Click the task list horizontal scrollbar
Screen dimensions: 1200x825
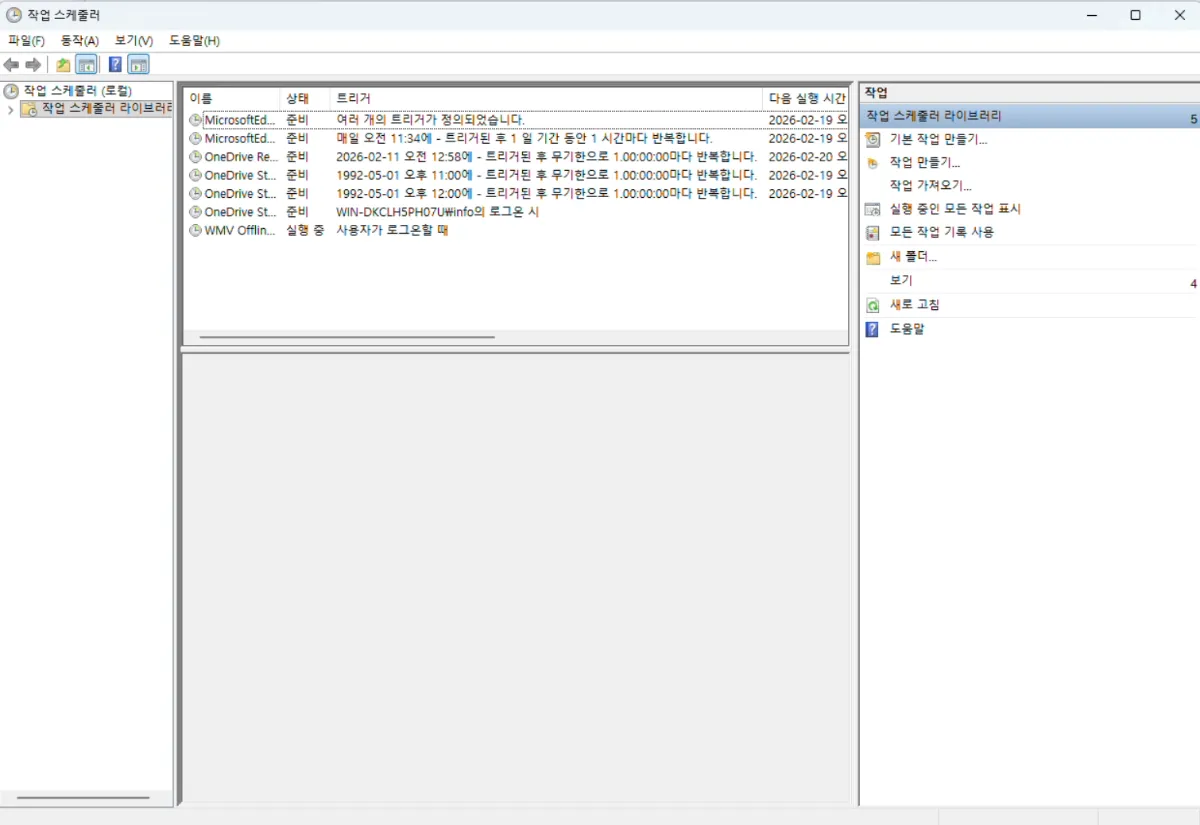(x=347, y=337)
